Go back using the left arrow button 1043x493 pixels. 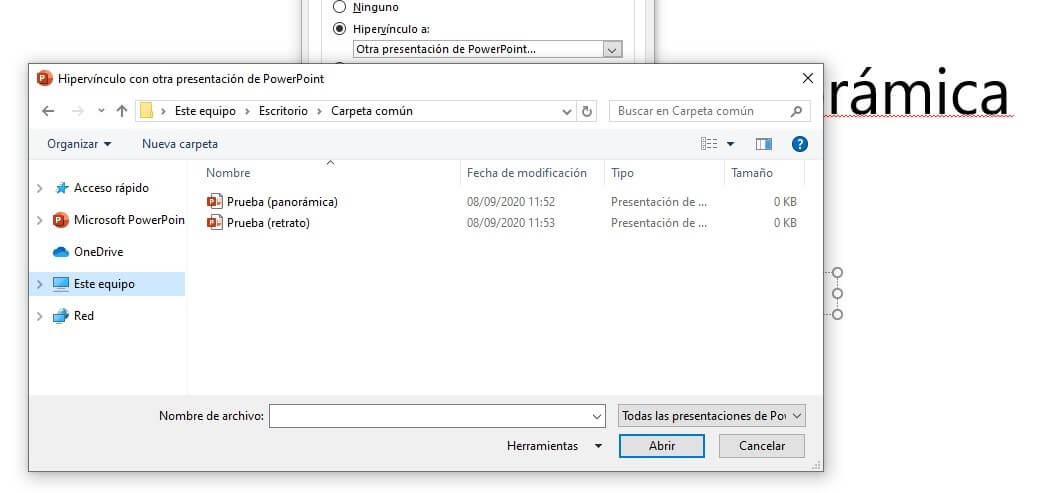click(48, 111)
